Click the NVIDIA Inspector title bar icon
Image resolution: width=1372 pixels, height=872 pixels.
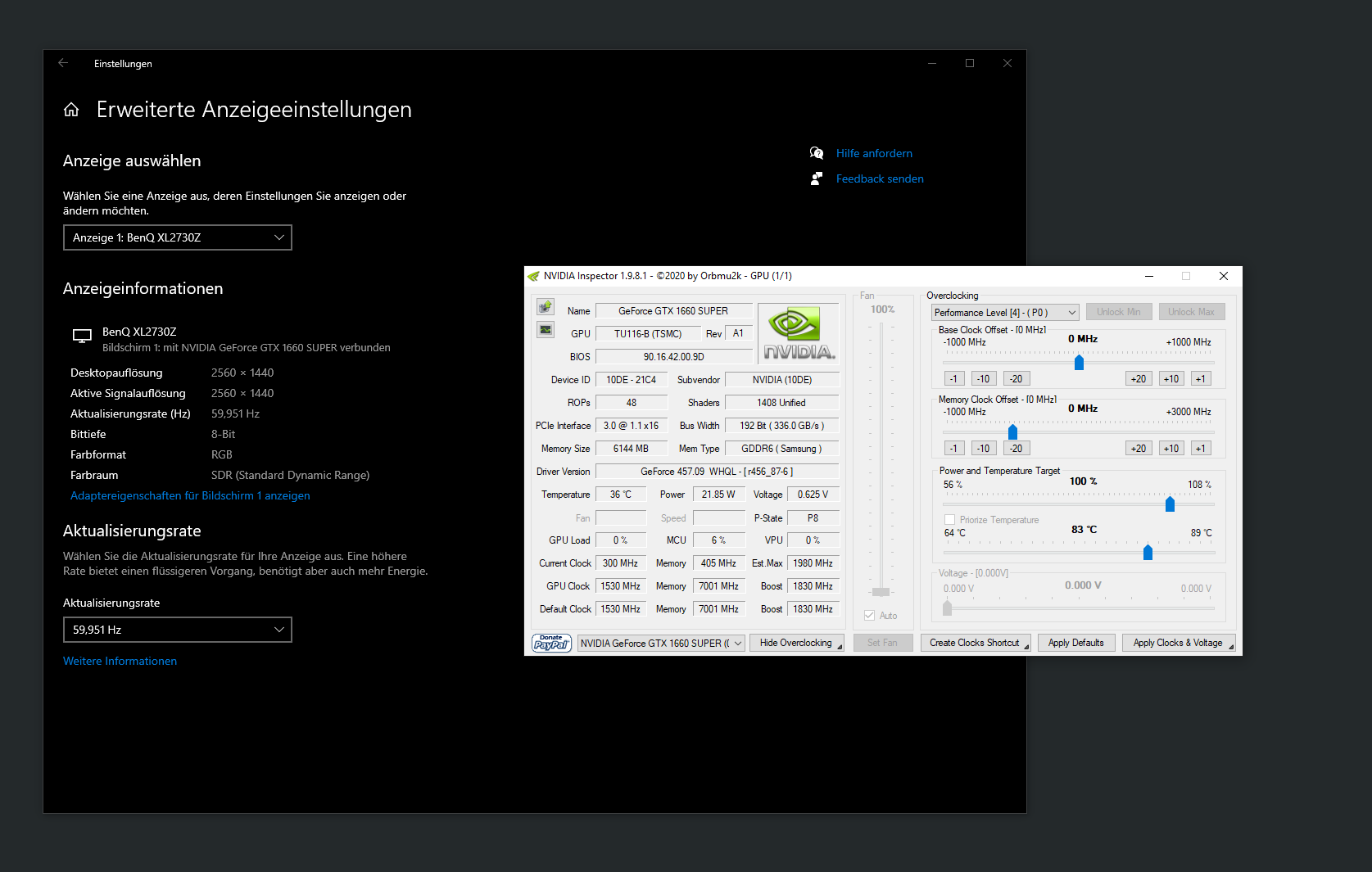[x=534, y=276]
